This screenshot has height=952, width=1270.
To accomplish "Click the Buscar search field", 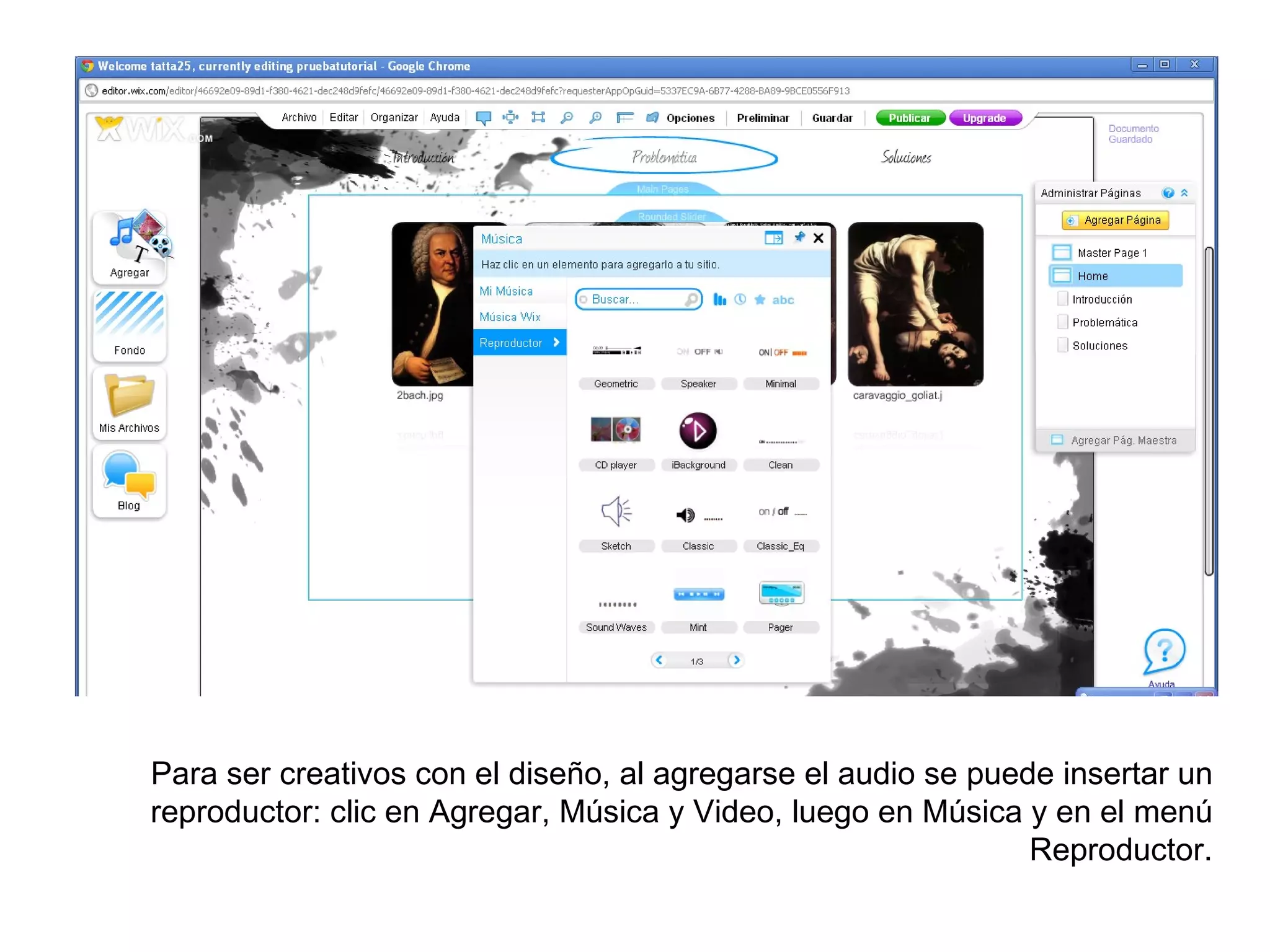I will 639,299.
